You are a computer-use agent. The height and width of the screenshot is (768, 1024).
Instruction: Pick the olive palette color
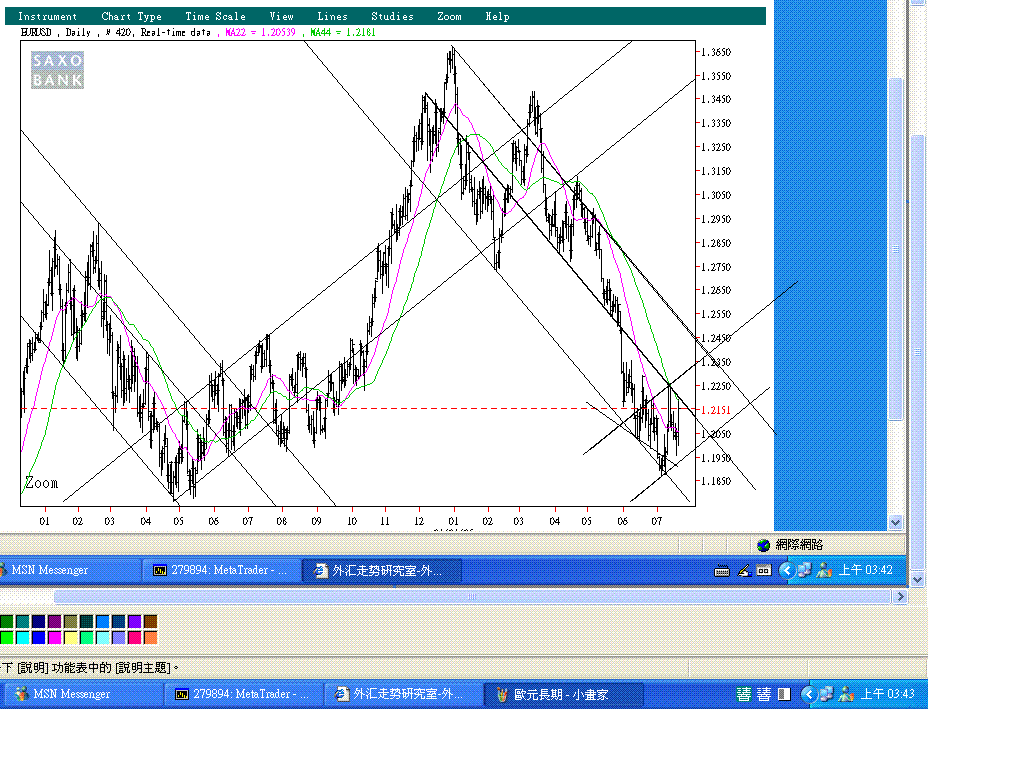pyautogui.click(x=71, y=621)
